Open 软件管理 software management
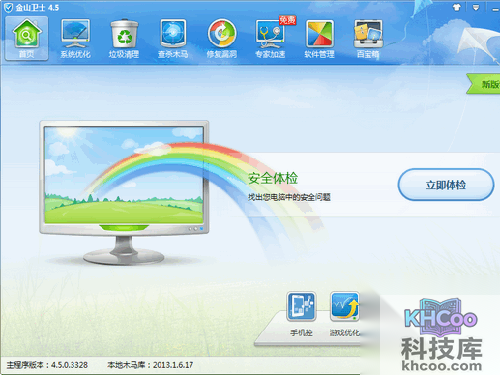The height and width of the screenshot is (375, 500). tap(319, 38)
